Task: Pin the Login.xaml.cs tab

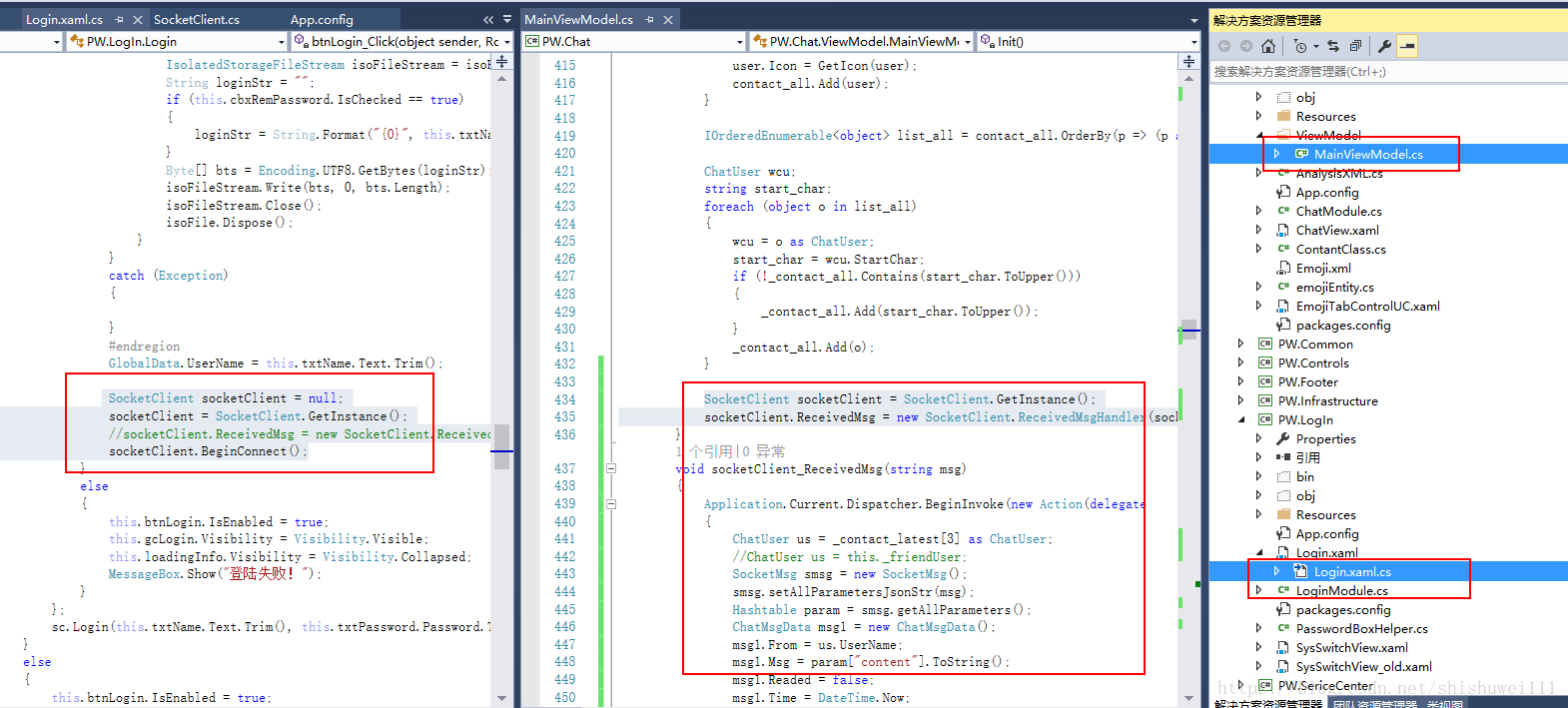Action: 120,19
